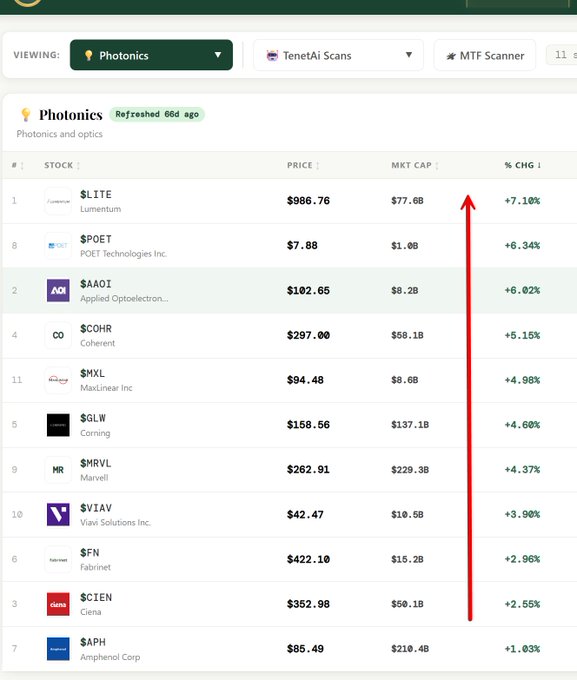Open the $MRVL ticker
577x680 pixels.
point(96,463)
